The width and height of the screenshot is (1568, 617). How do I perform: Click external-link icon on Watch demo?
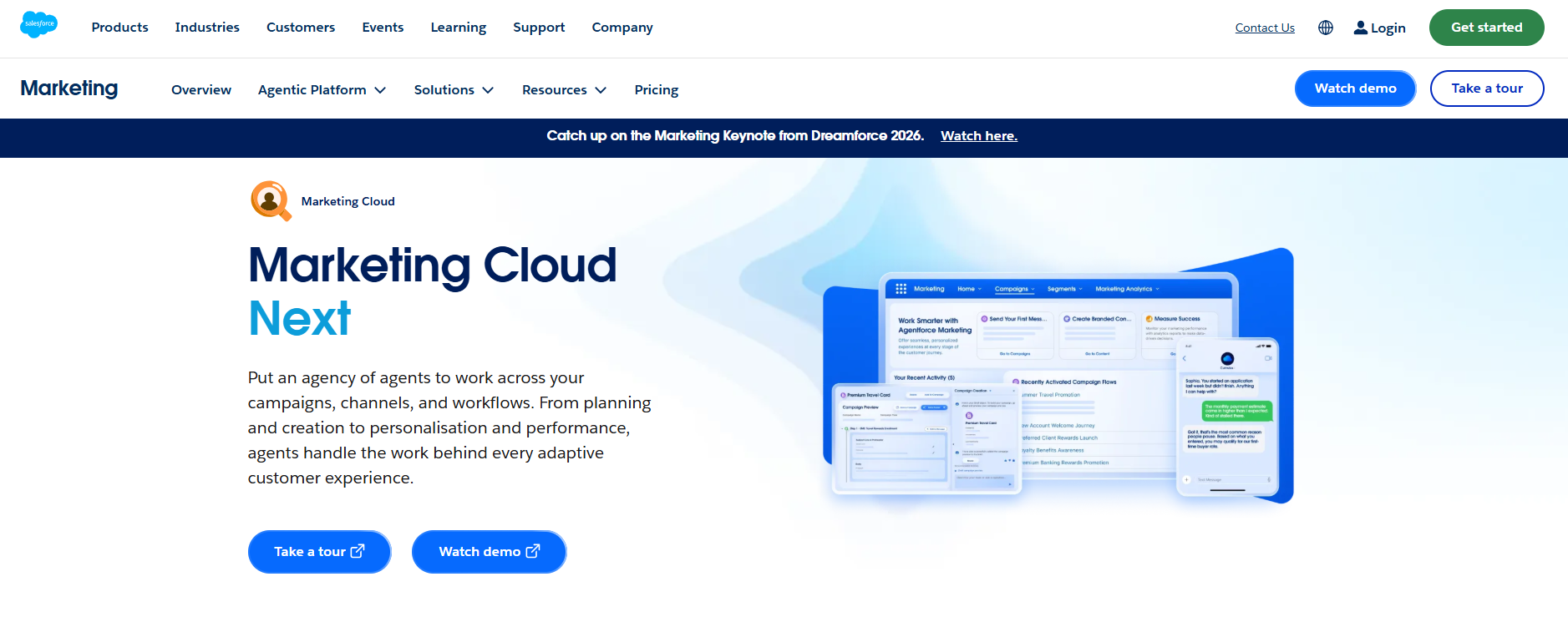tap(533, 551)
